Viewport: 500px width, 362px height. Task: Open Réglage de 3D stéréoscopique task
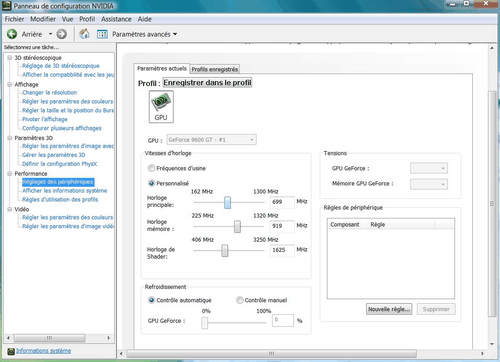pos(61,66)
